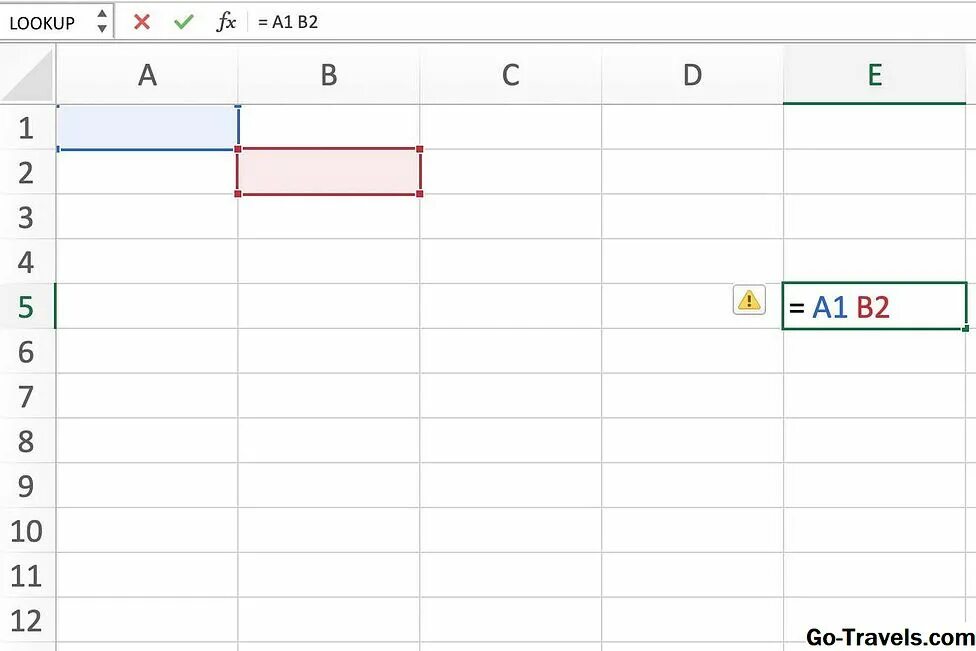Select column B header

(x=329, y=75)
